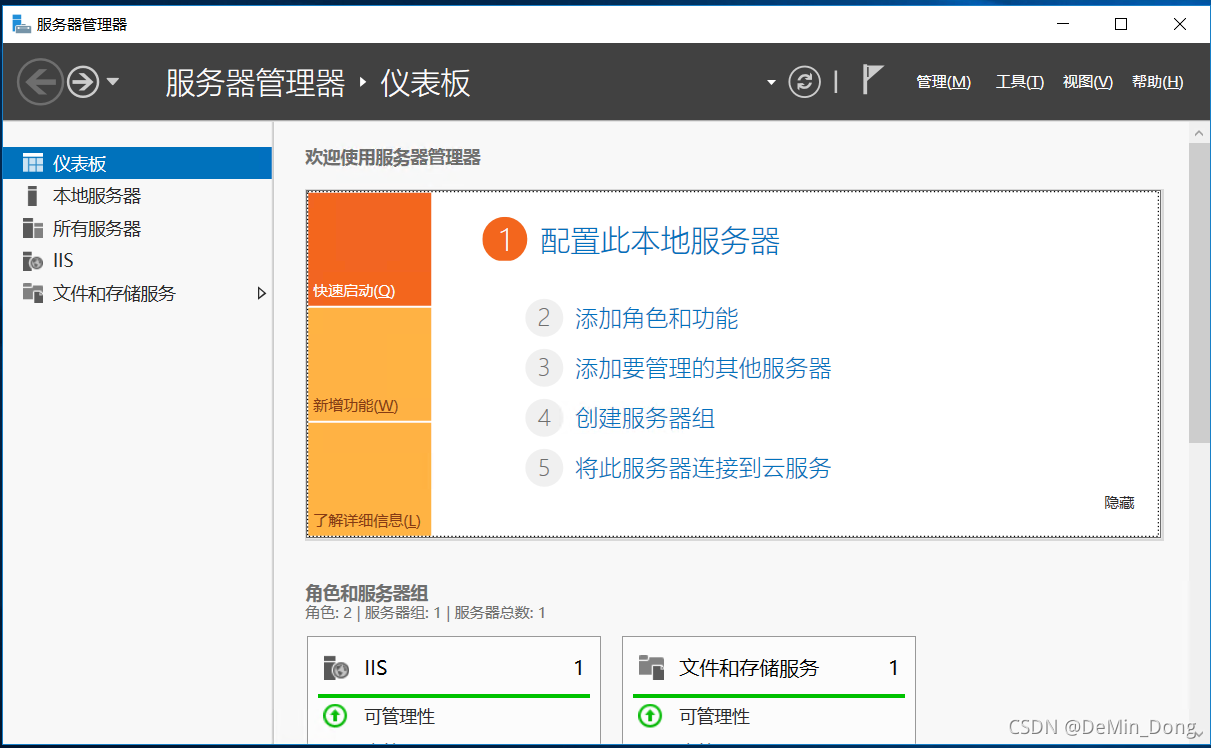Click the vertical scrollbar thumb
This screenshot has height=748, width=1211.
point(1200,290)
